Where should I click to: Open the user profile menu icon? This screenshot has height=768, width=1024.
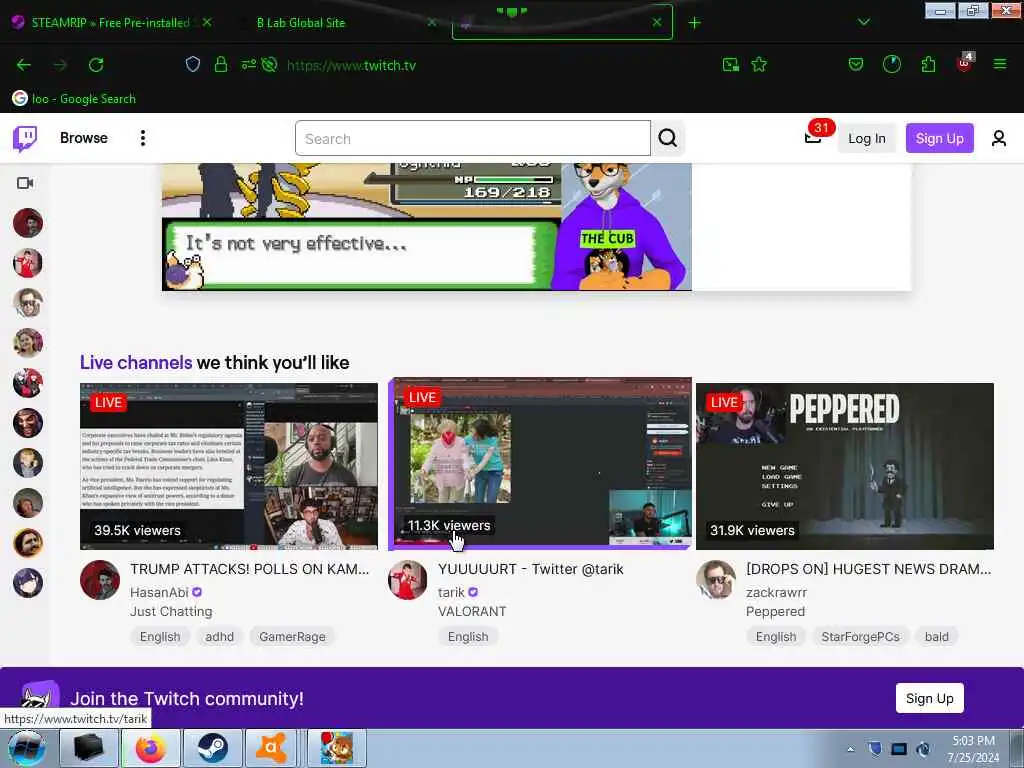(x=999, y=138)
